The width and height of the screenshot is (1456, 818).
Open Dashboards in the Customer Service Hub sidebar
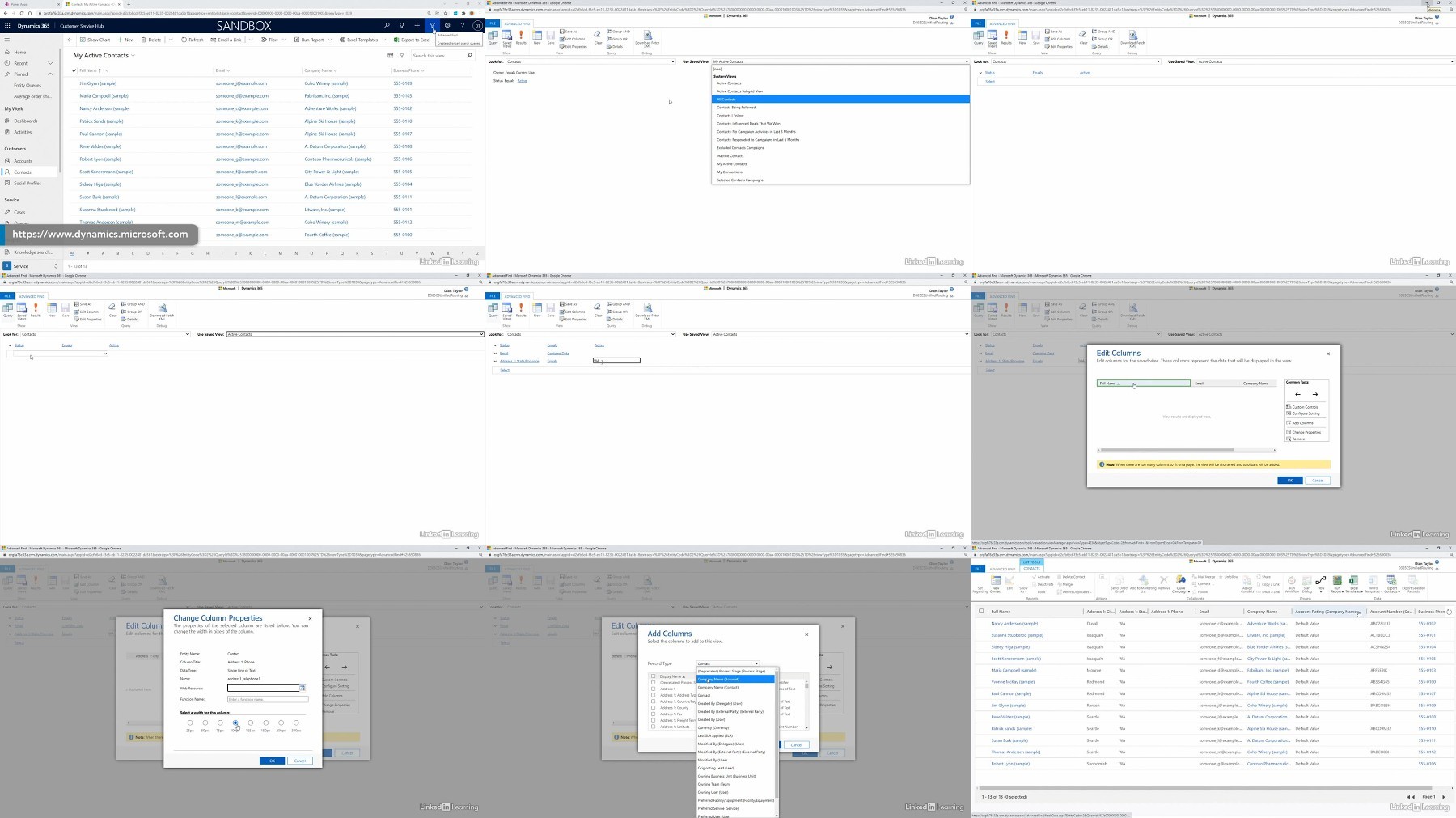pyautogui.click(x=25, y=121)
